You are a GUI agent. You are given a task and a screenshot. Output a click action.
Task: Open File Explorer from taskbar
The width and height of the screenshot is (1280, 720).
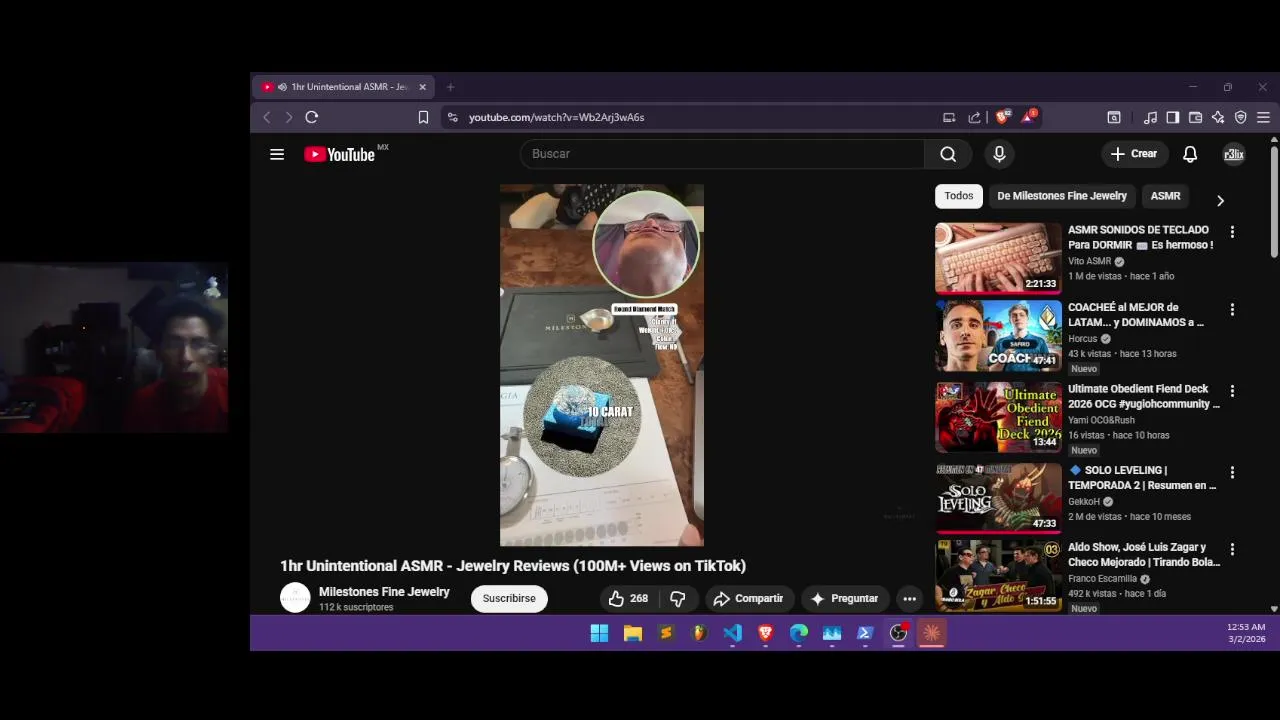click(x=632, y=633)
